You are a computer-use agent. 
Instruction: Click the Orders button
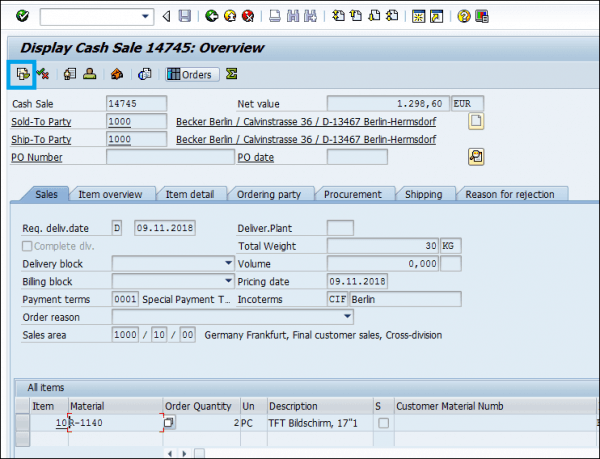point(192,74)
